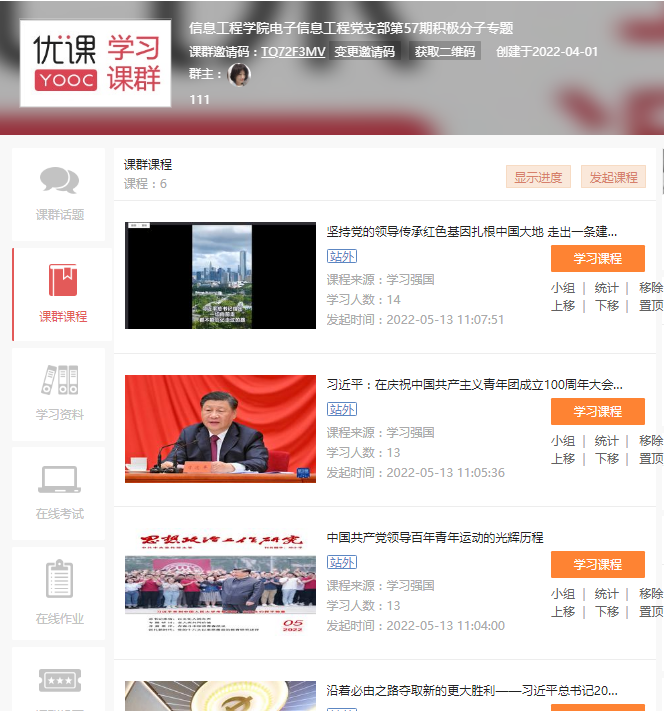The height and width of the screenshot is (711, 664).
Task: Select the 课群课程 book icon
Action: pos(63,280)
